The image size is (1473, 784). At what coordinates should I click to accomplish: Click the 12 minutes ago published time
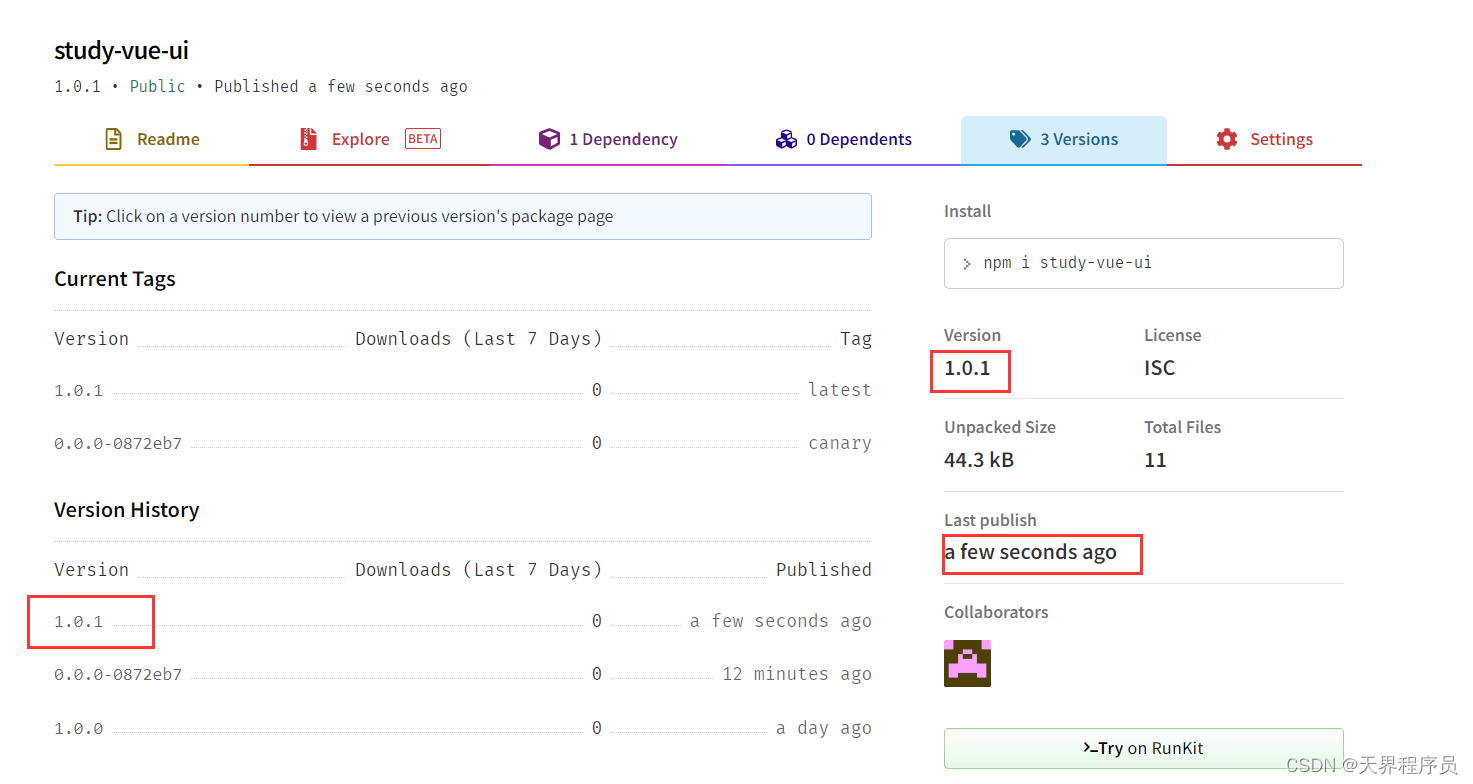coord(797,674)
